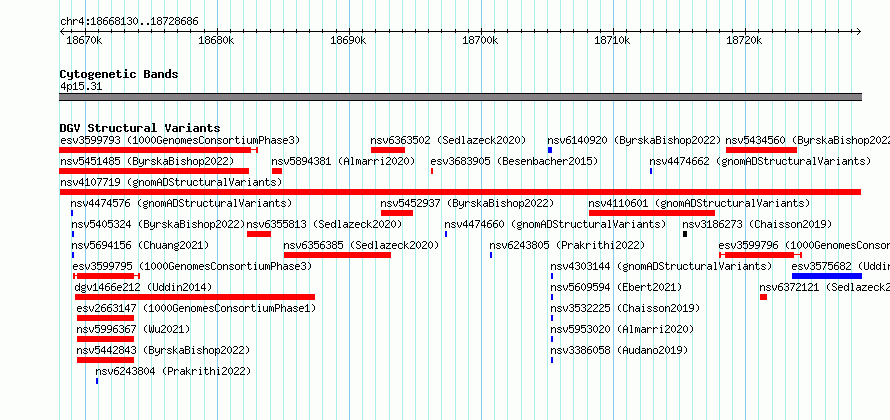Image resolution: width=890 pixels, height=420 pixels.
Task: Click black nsv3186273 variant marker
Action: click(685, 234)
